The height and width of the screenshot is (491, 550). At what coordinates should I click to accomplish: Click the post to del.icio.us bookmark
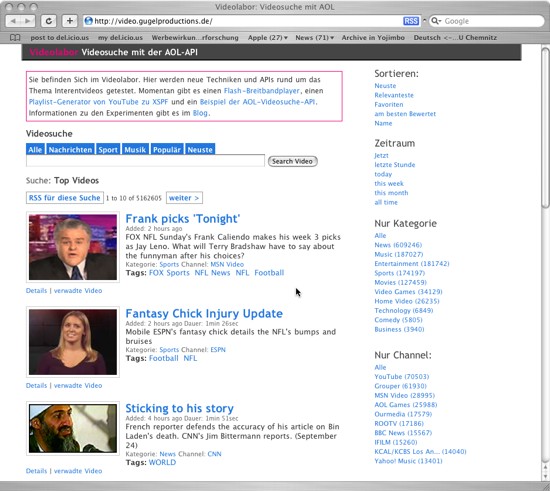click(x=60, y=38)
